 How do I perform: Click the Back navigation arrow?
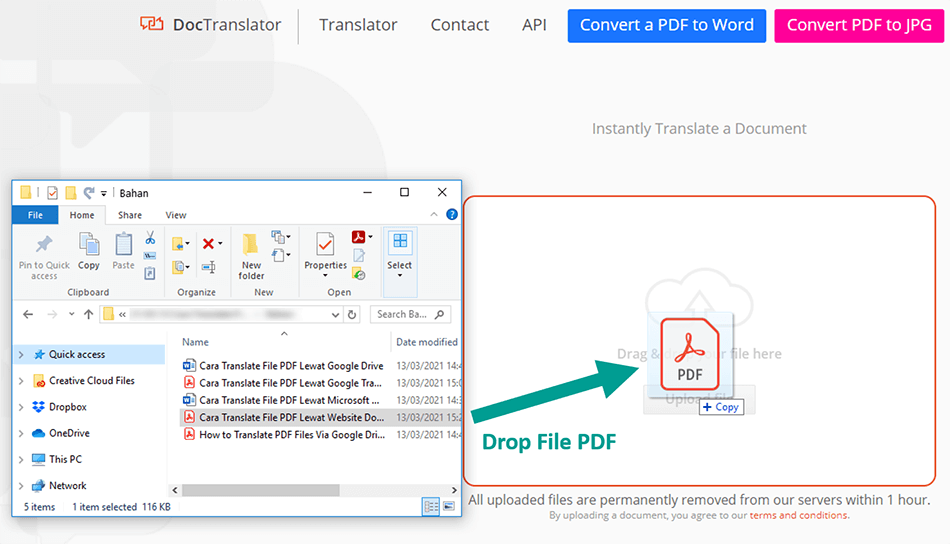click(x=28, y=314)
